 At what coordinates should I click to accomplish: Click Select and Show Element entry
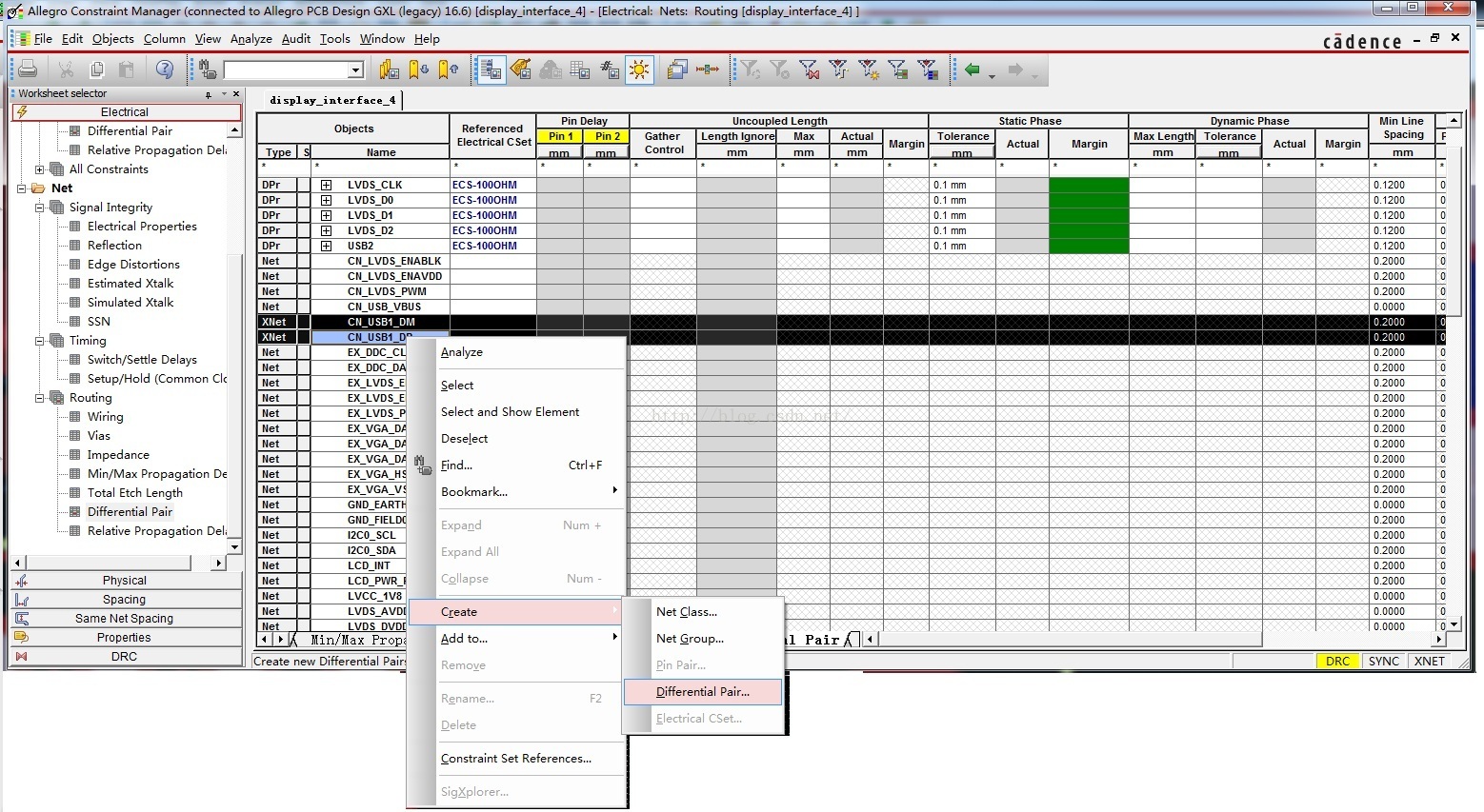coord(511,412)
